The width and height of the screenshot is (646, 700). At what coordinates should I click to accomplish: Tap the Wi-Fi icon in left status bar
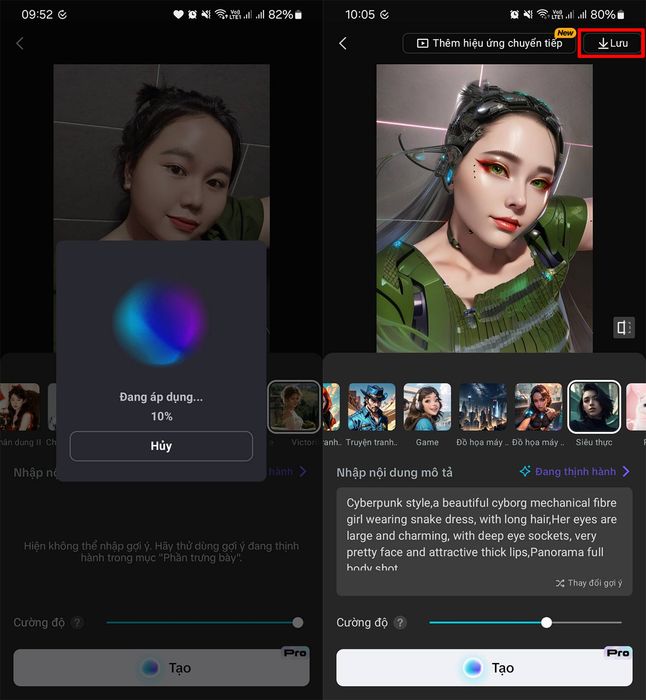coord(221,14)
